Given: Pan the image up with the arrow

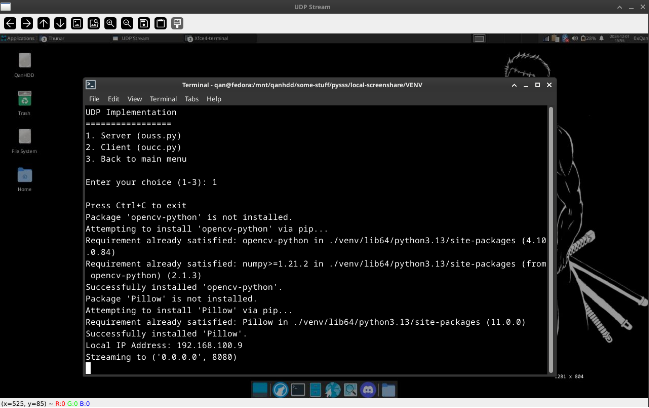Looking at the screenshot, I should (x=43, y=23).
